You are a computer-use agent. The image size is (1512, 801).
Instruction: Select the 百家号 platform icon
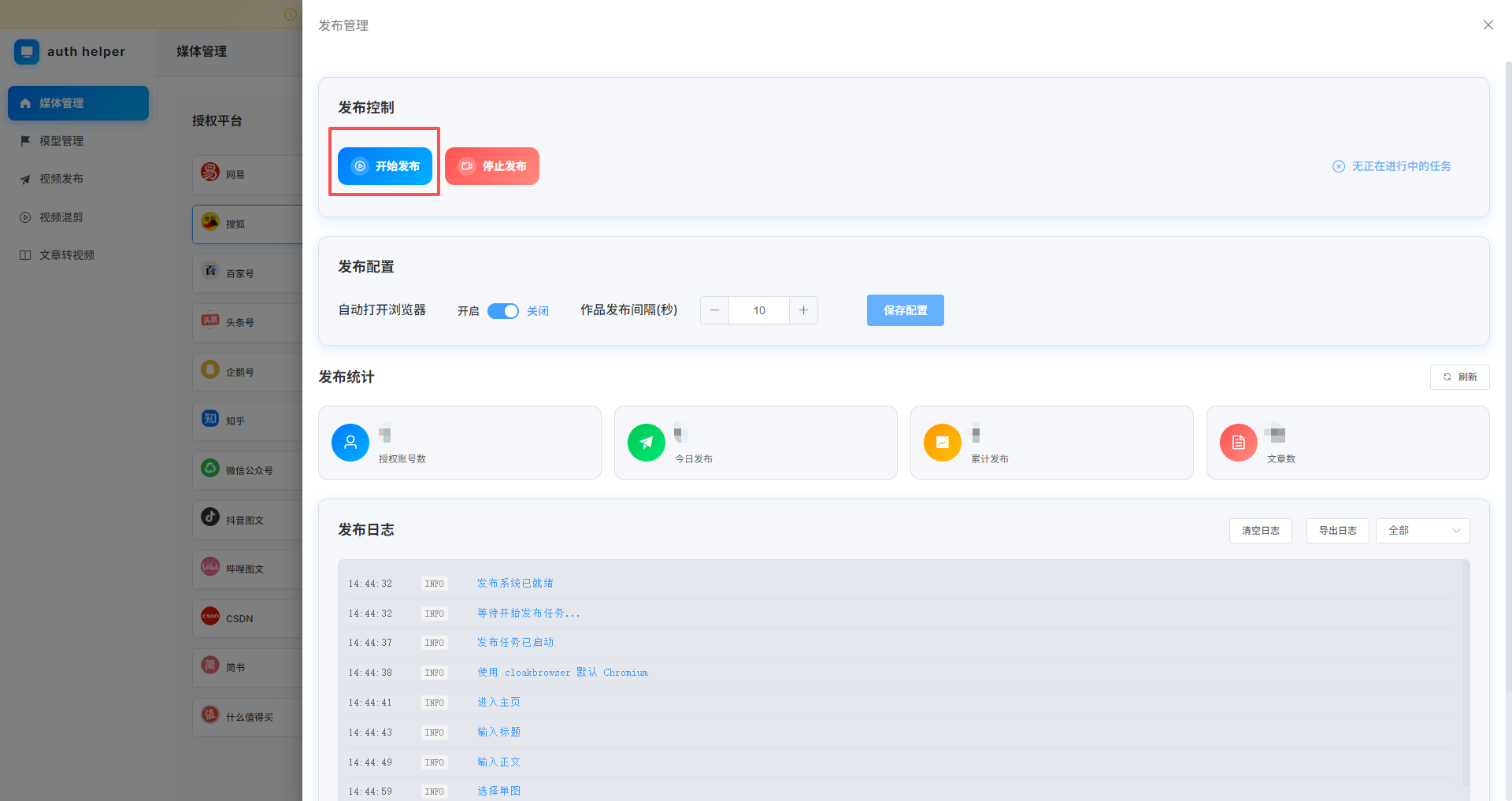coord(210,271)
